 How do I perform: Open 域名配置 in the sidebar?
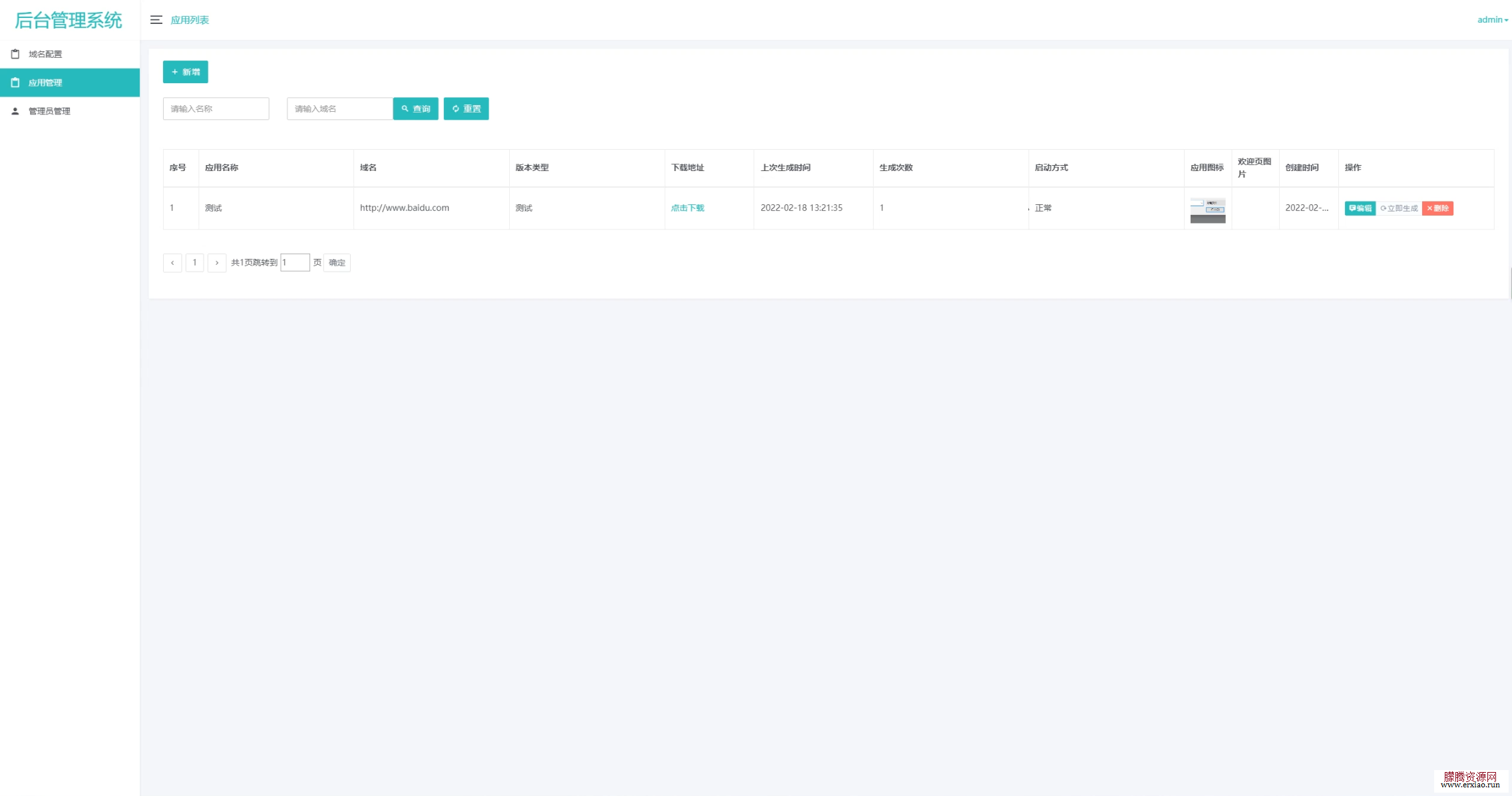click(70, 54)
